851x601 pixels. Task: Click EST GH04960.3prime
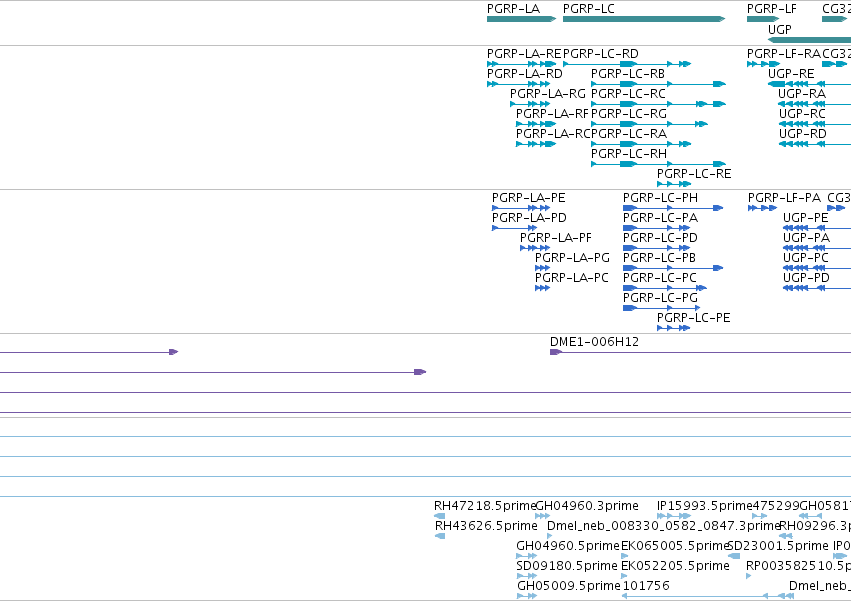click(543, 516)
